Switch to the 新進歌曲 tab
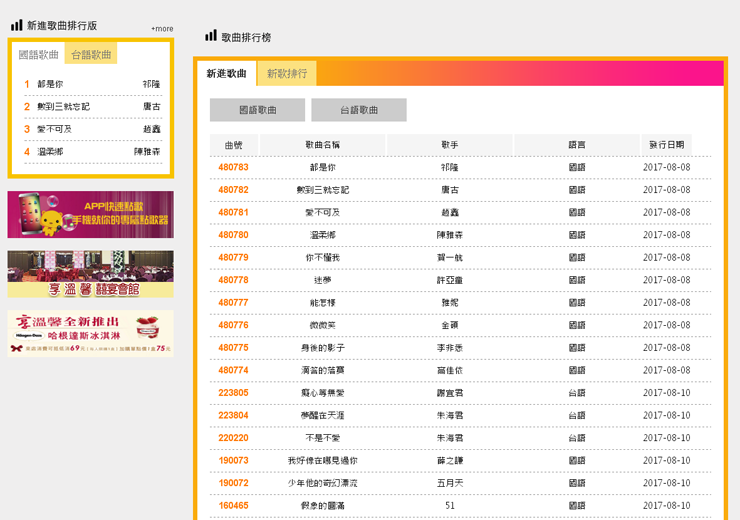The width and height of the screenshot is (740, 520). 226,74
